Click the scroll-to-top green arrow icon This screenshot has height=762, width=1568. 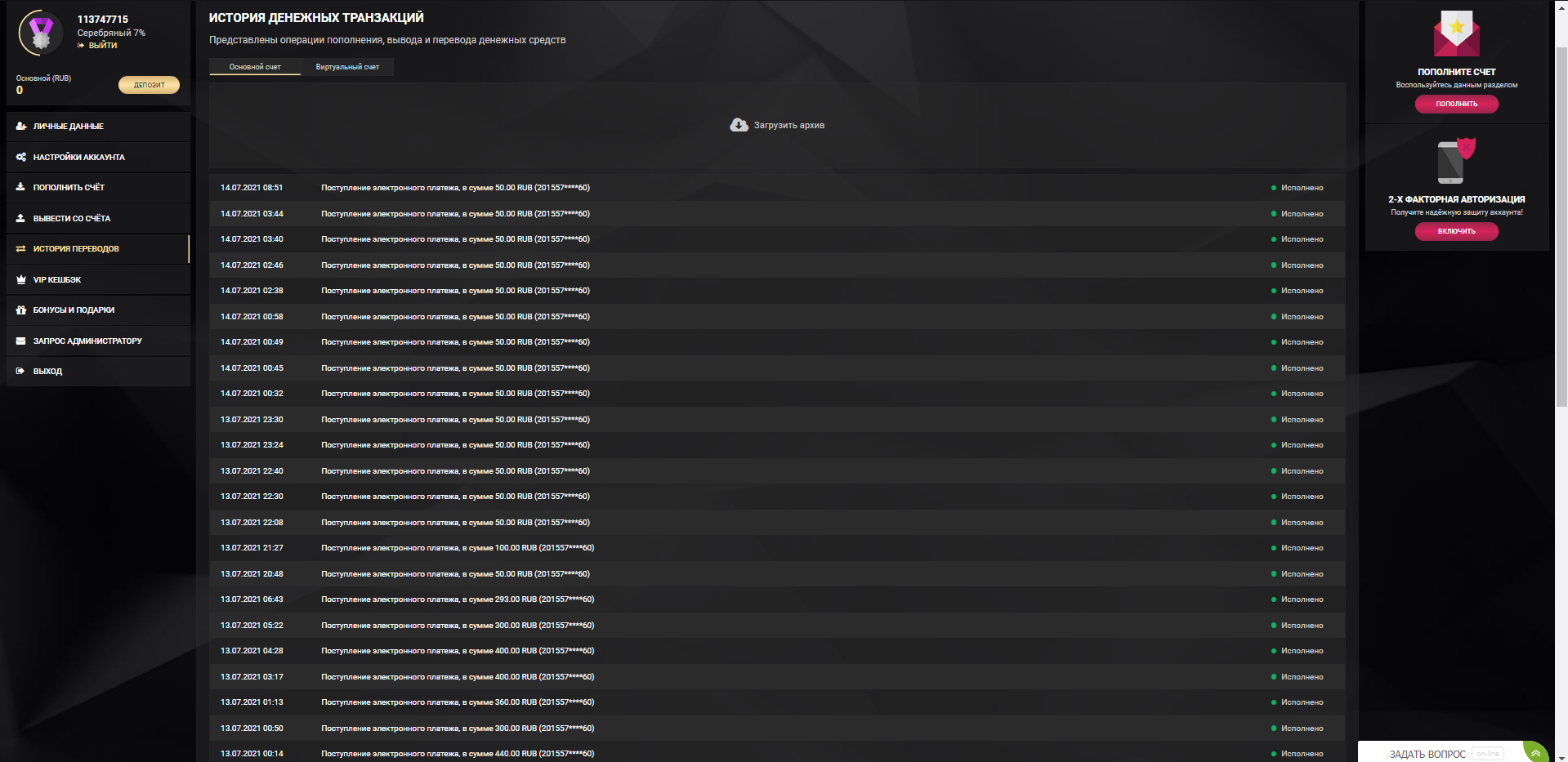point(1535,753)
